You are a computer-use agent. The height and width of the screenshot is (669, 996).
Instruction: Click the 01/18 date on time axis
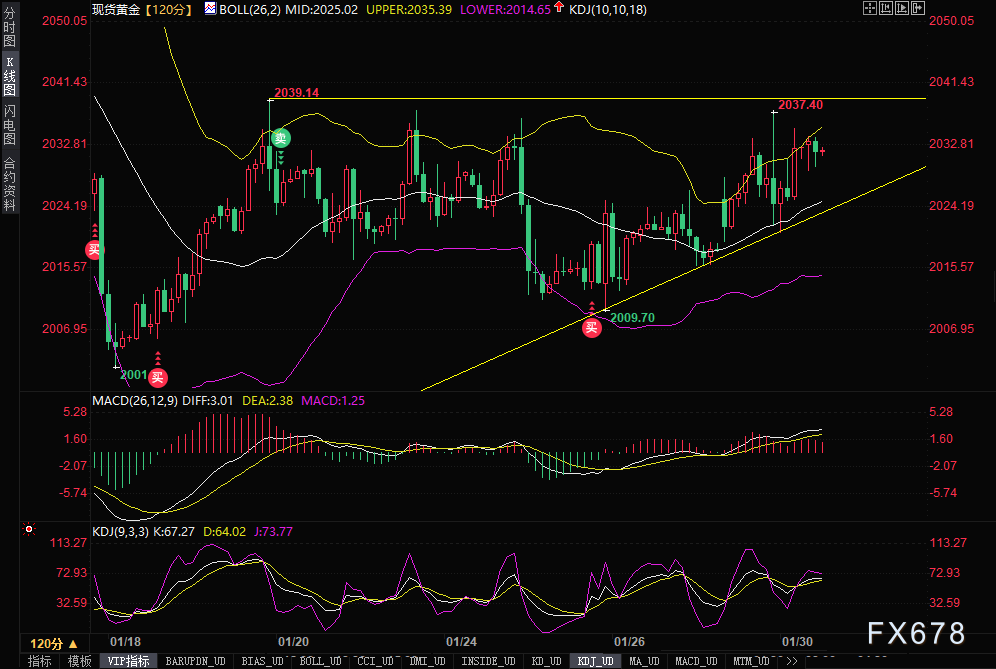(x=126, y=642)
